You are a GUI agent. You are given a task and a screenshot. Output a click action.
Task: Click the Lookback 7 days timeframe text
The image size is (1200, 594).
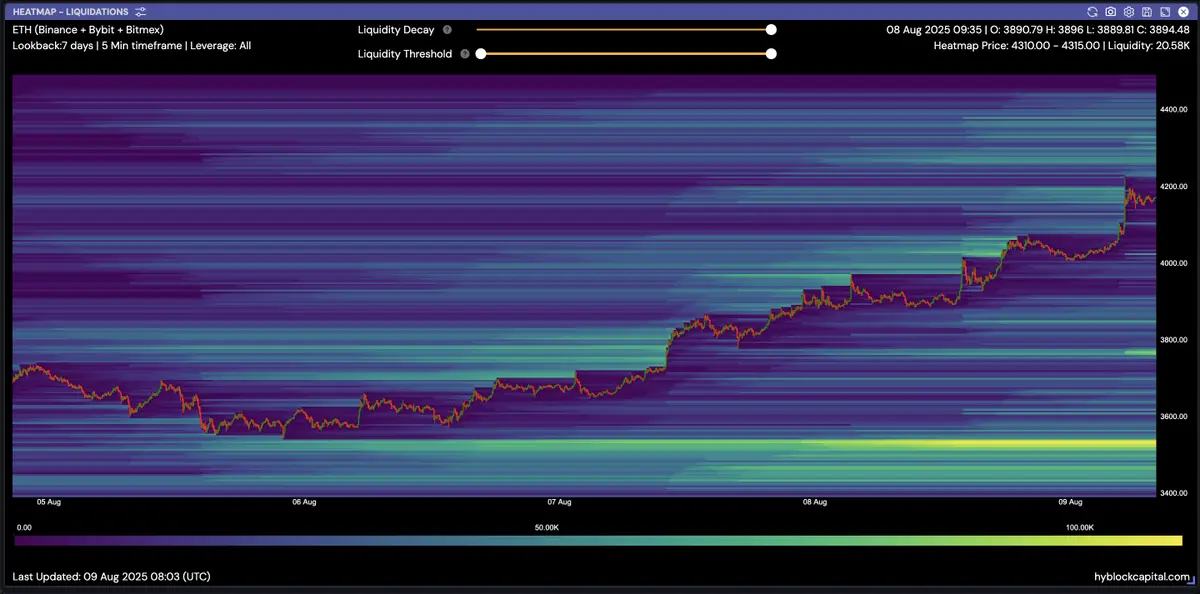pyautogui.click(x=131, y=46)
